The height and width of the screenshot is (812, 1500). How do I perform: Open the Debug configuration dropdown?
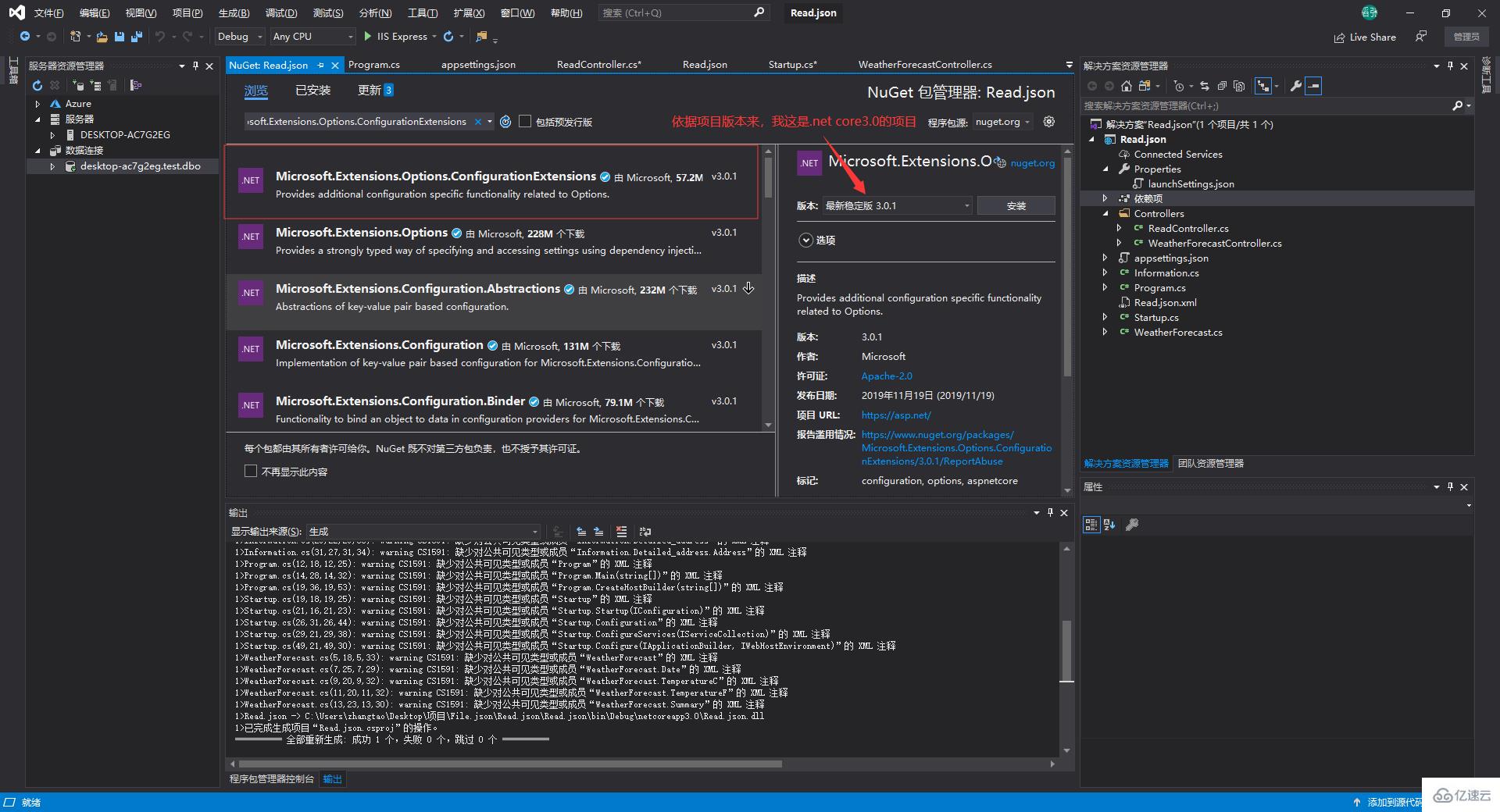[x=239, y=37]
